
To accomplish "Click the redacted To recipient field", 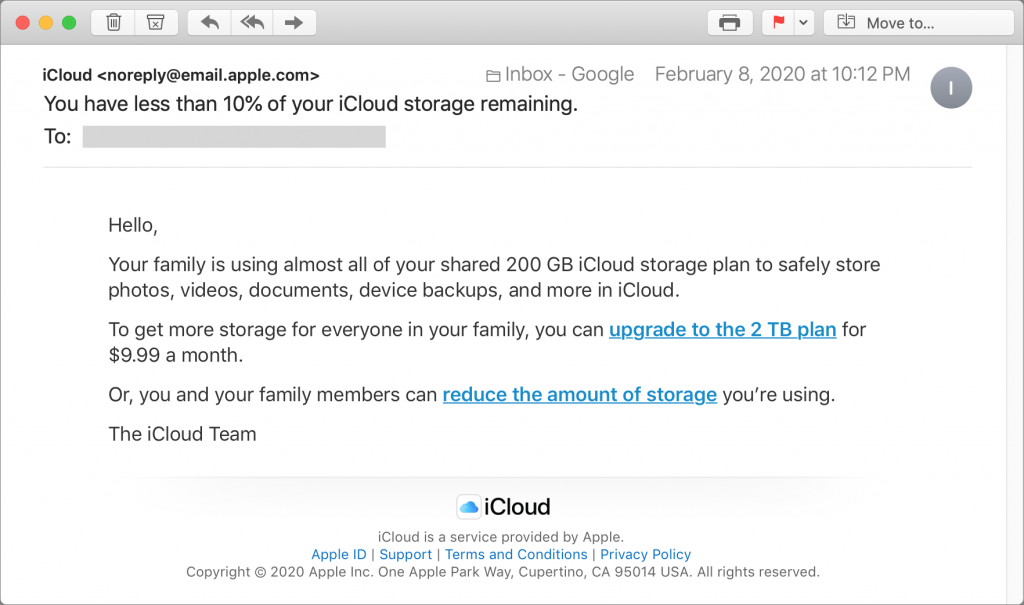I will pyautogui.click(x=234, y=137).
